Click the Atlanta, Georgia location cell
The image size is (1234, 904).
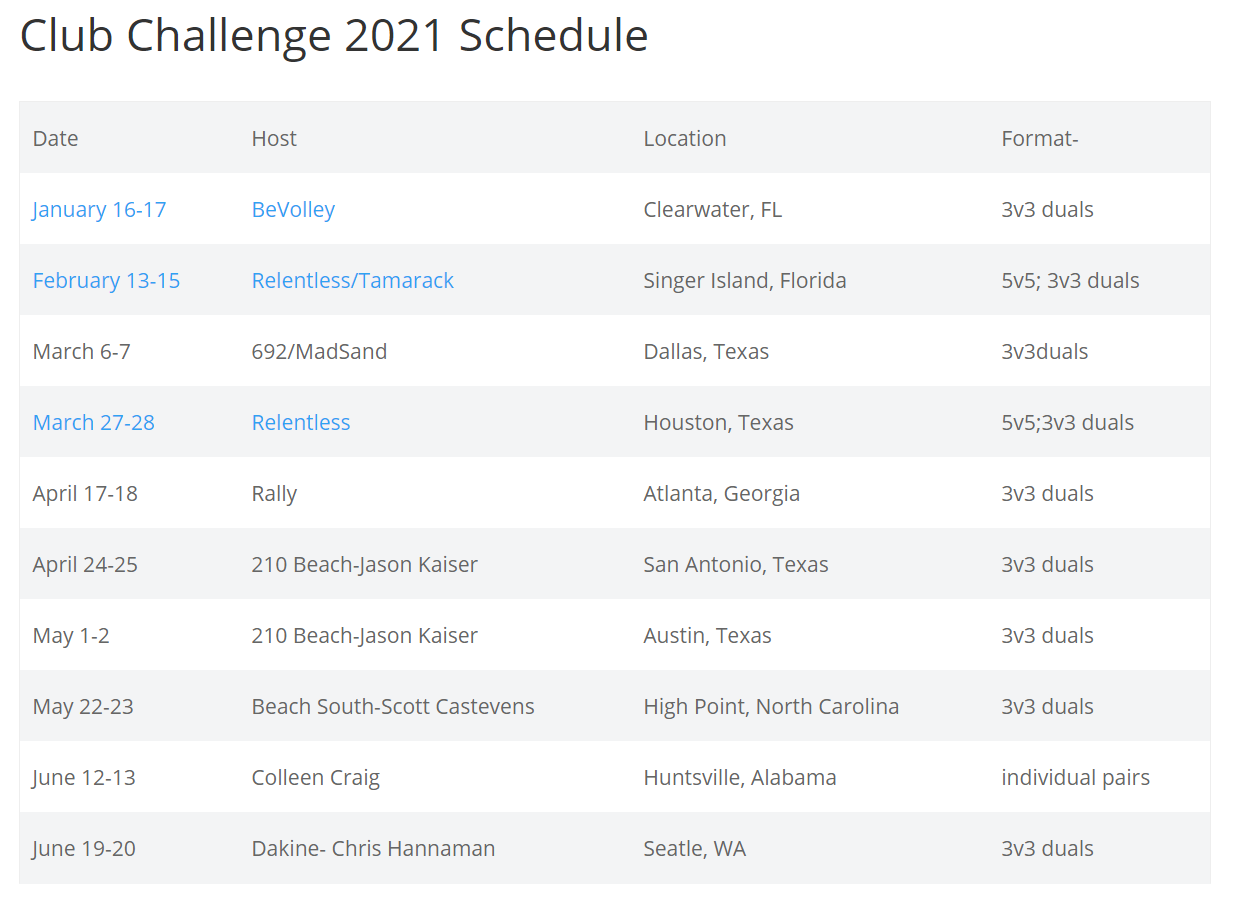[722, 493]
